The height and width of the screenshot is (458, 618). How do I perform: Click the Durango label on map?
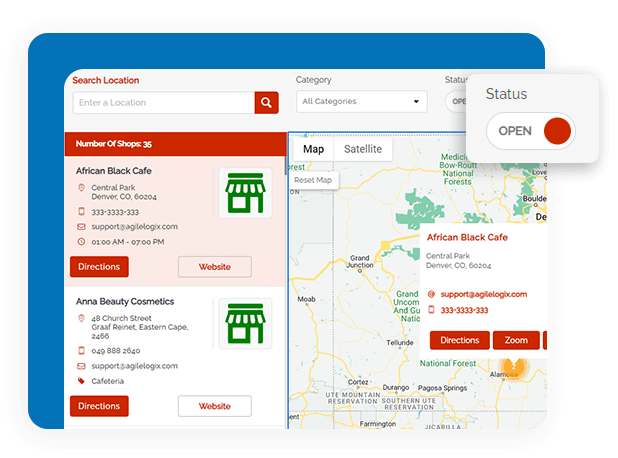(396, 387)
